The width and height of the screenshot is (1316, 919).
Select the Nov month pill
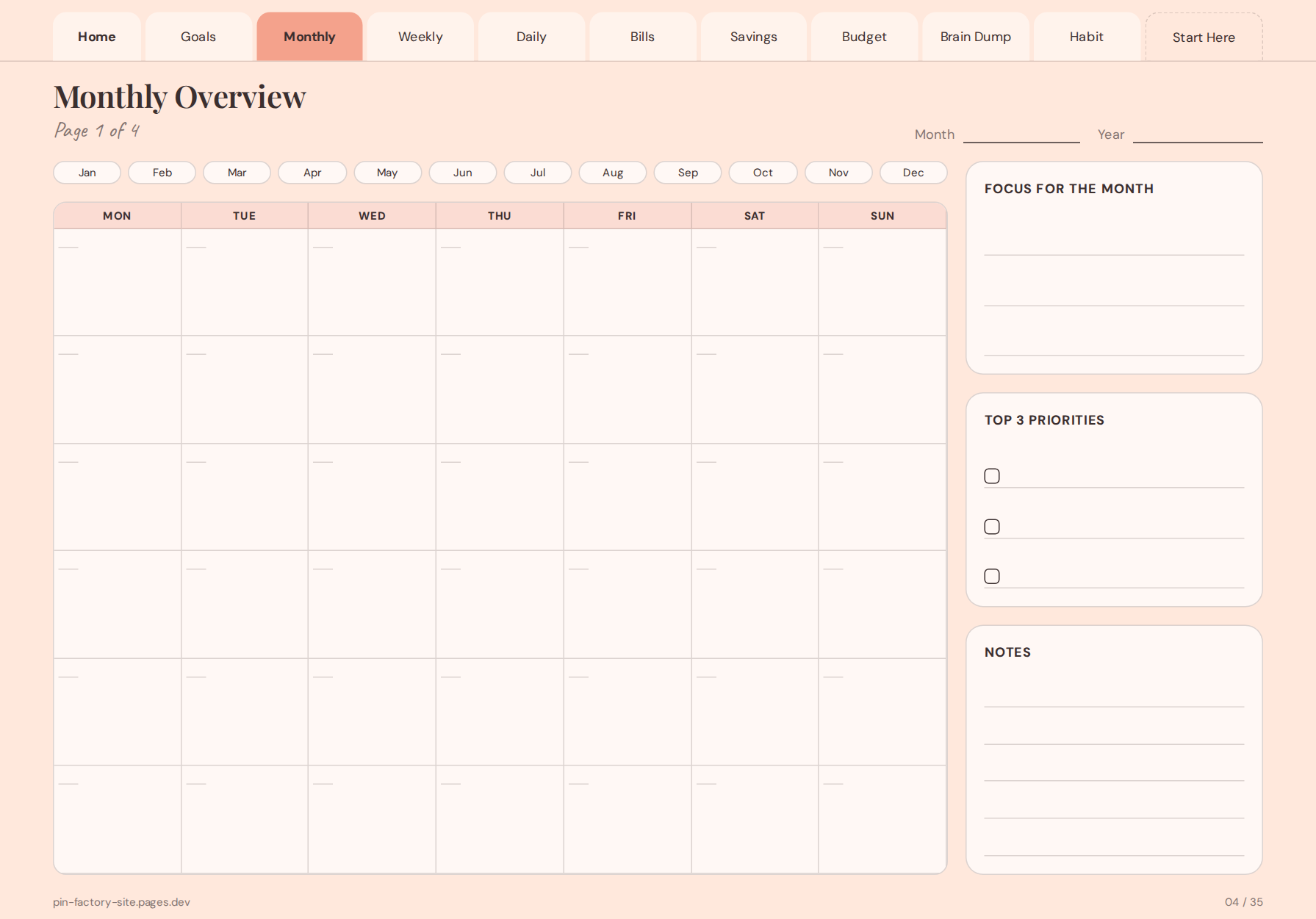click(838, 173)
